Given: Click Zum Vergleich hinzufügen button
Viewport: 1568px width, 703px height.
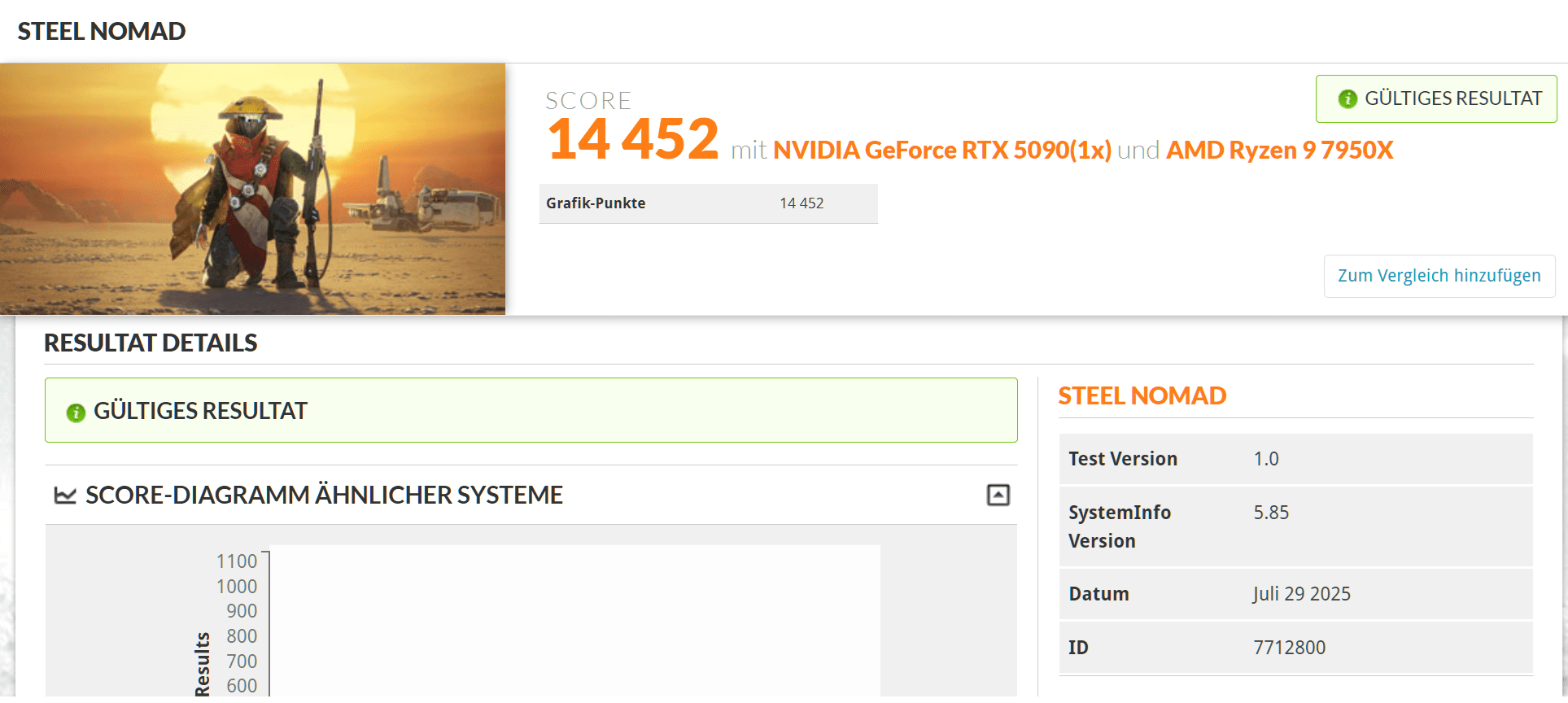Looking at the screenshot, I should pyautogui.click(x=1439, y=276).
